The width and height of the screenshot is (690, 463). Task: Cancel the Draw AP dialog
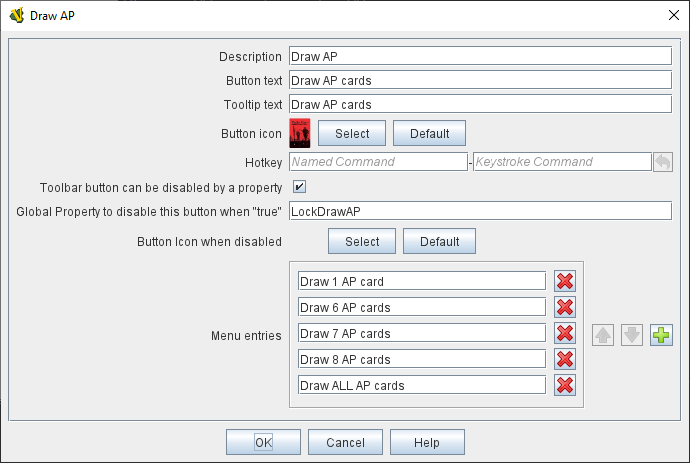tap(345, 442)
